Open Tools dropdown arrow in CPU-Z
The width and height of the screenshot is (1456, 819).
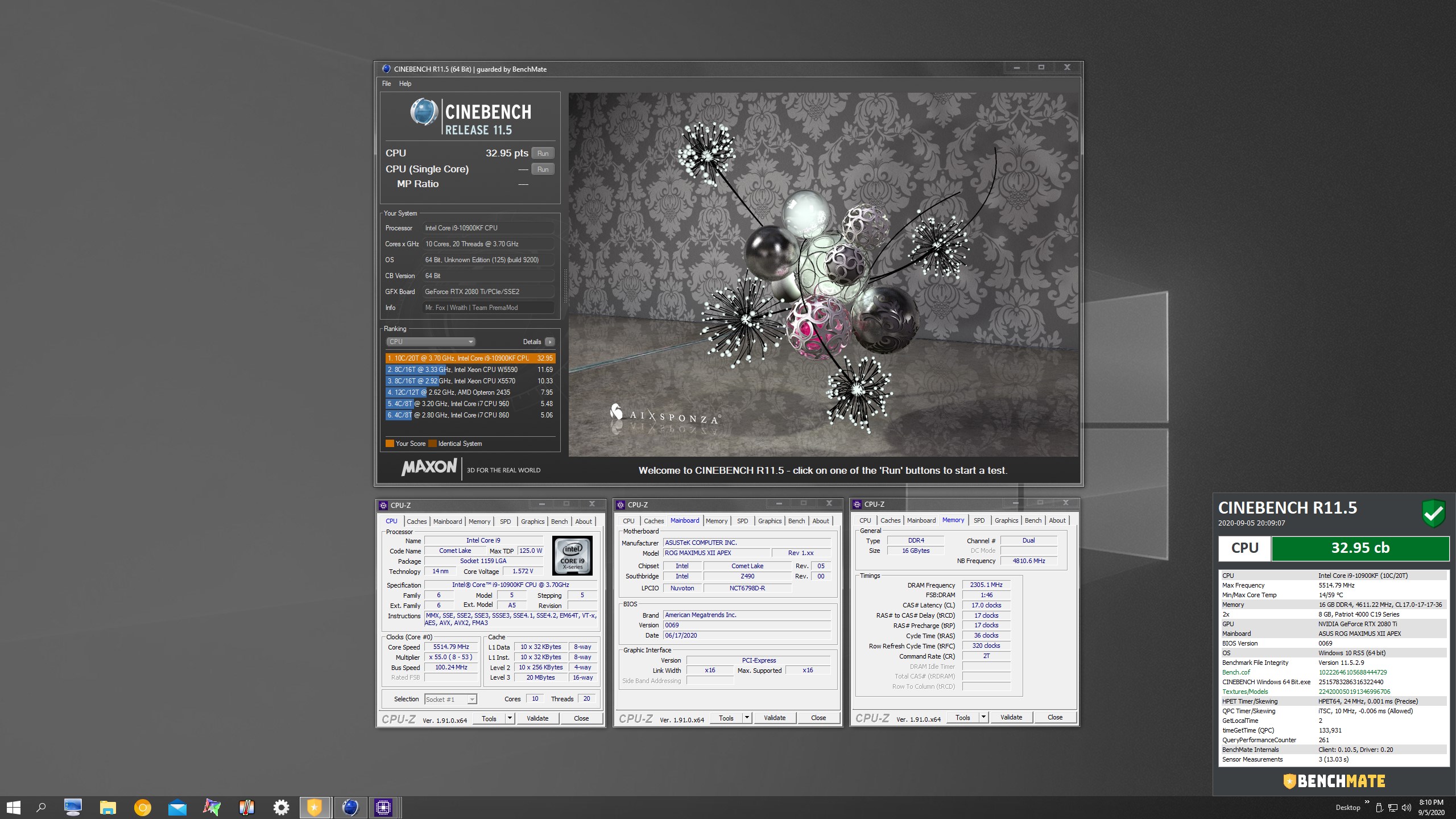(x=510, y=718)
